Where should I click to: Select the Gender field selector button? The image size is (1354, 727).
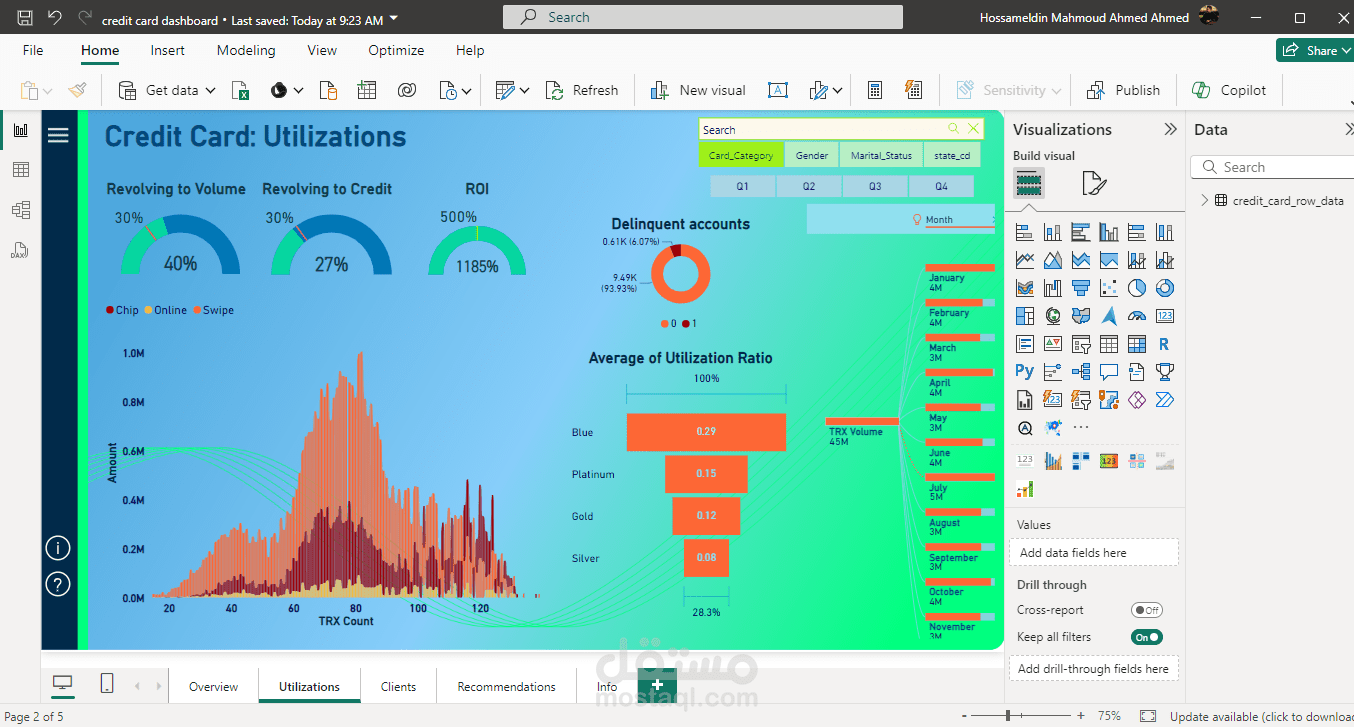point(811,156)
